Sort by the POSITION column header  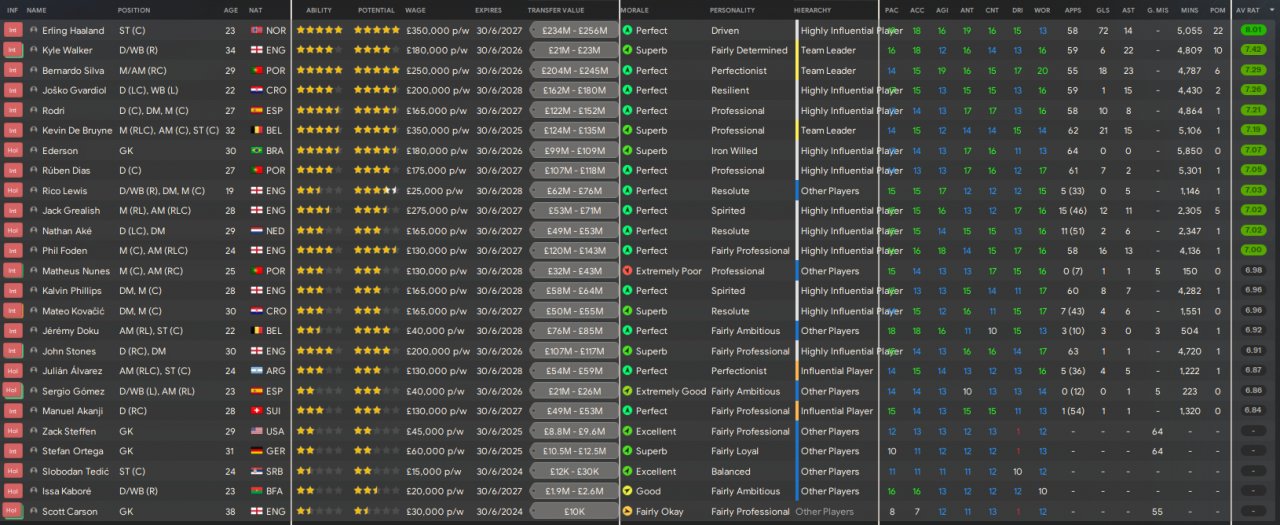tap(134, 10)
